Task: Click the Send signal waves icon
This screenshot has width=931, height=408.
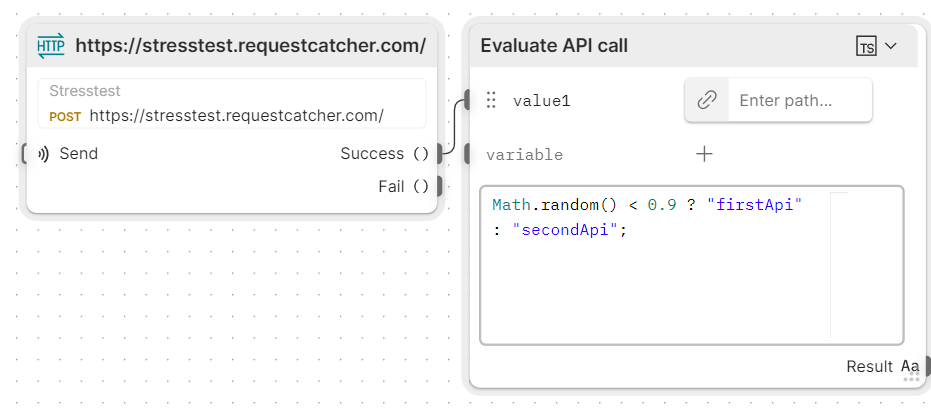Action: [43, 154]
